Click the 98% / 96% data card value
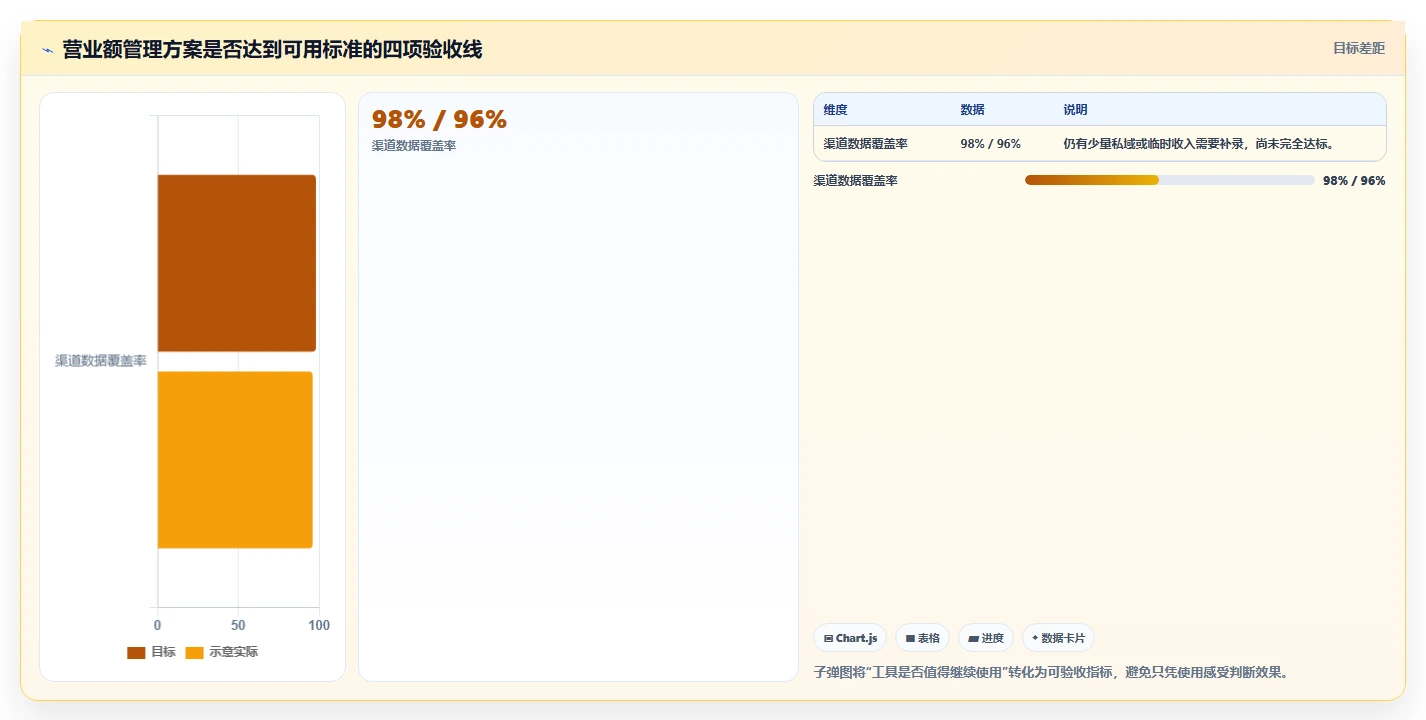The image size is (1426, 720). click(439, 119)
